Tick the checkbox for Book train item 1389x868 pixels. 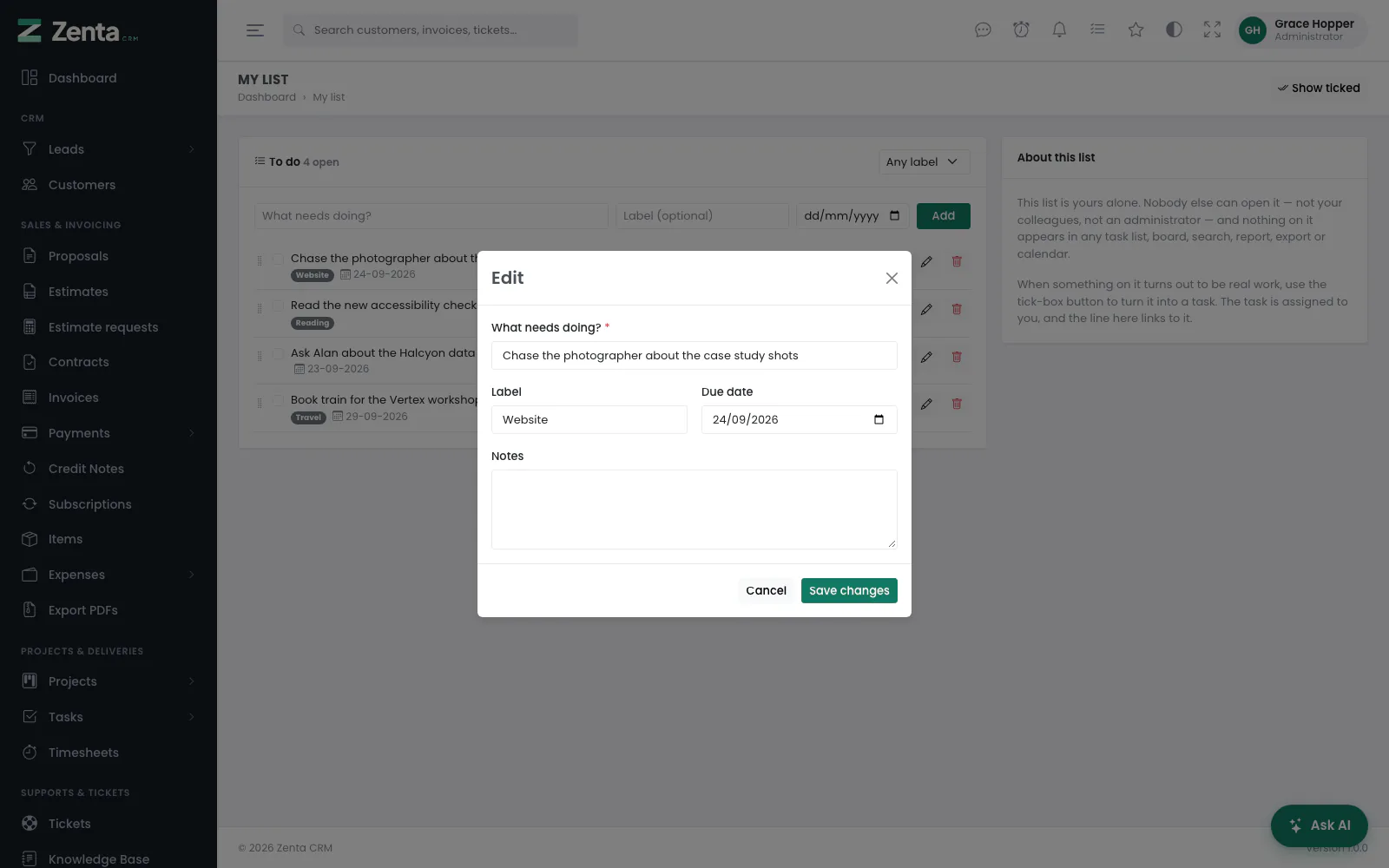[x=278, y=401]
